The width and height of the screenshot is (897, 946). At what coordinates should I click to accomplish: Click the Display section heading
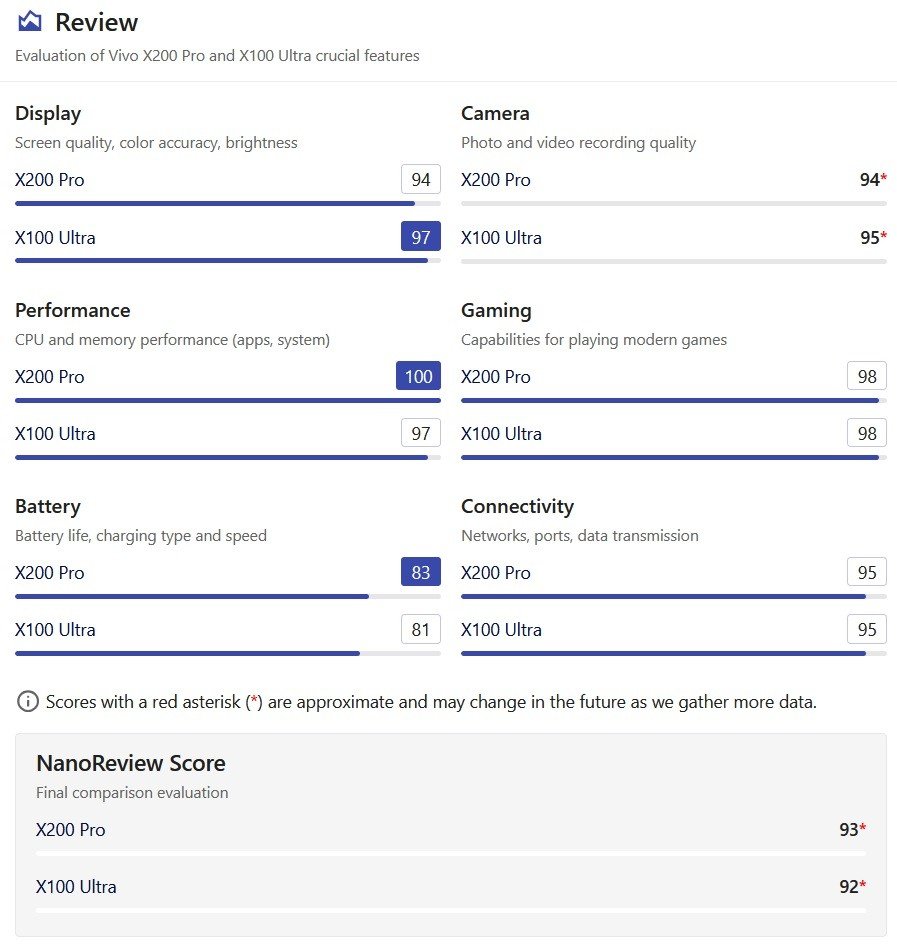coord(48,114)
